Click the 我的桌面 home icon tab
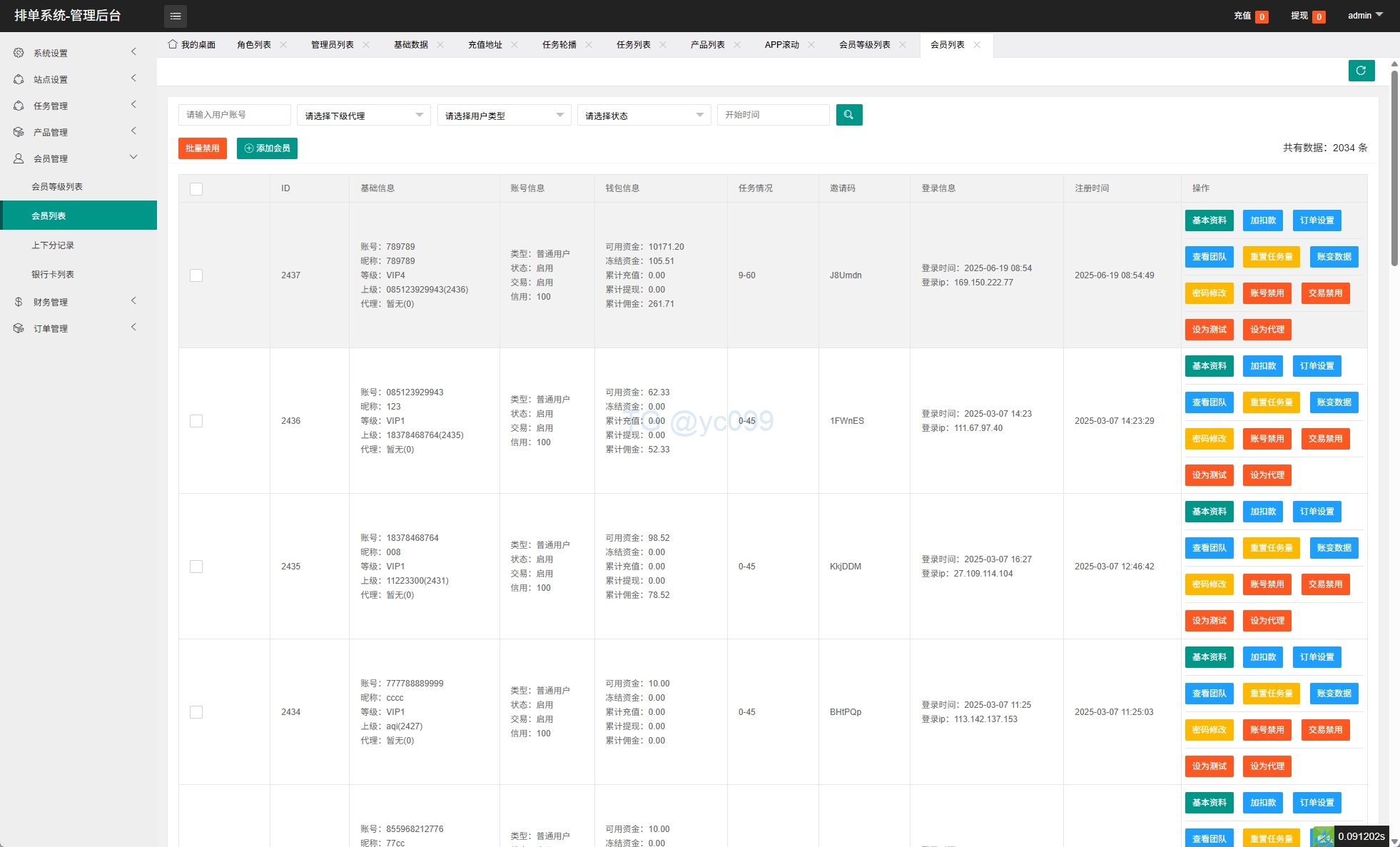 pos(173,44)
